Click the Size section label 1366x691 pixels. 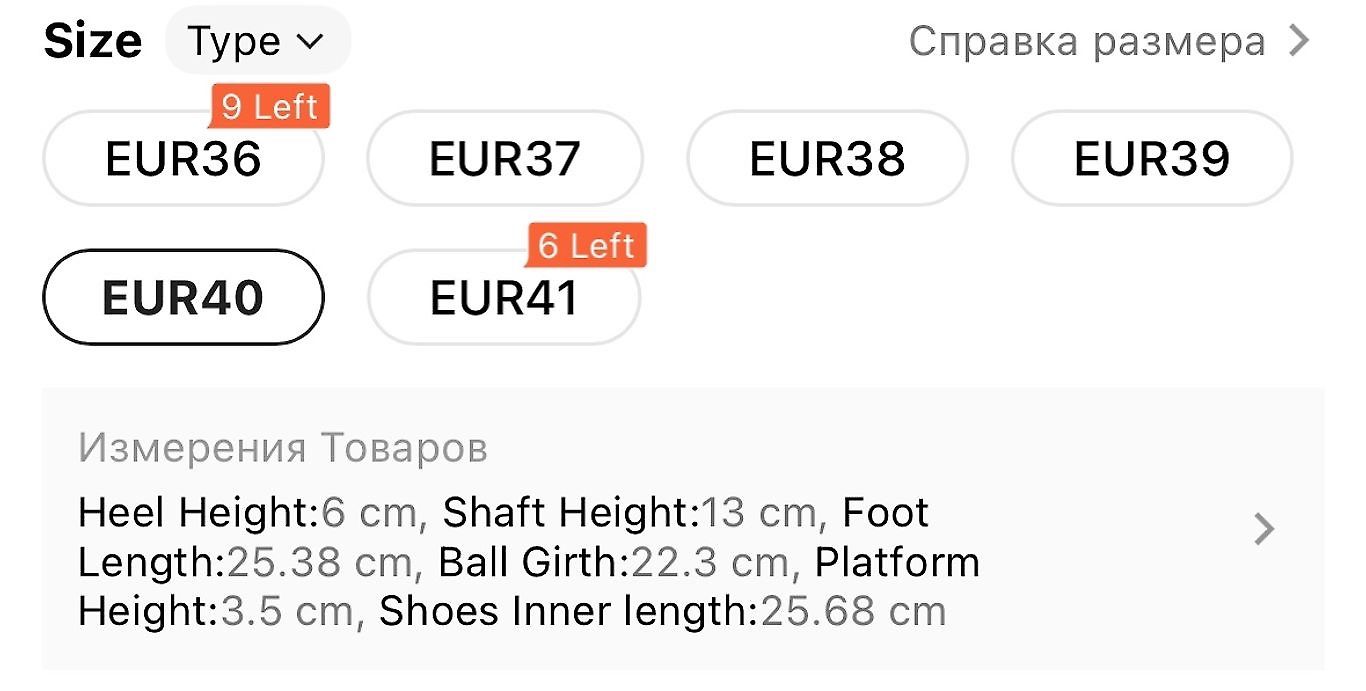93,41
